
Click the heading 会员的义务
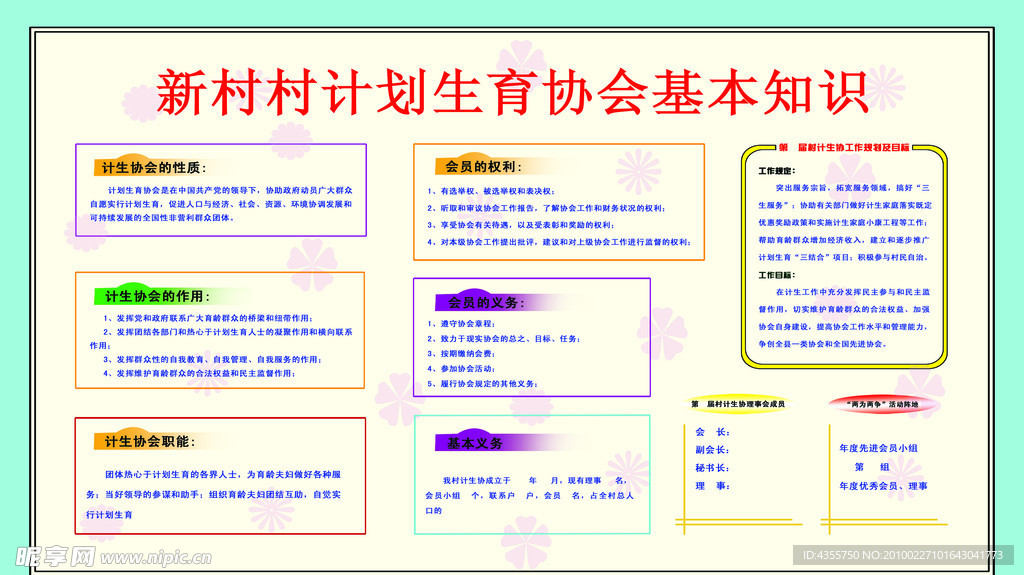(x=486, y=303)
